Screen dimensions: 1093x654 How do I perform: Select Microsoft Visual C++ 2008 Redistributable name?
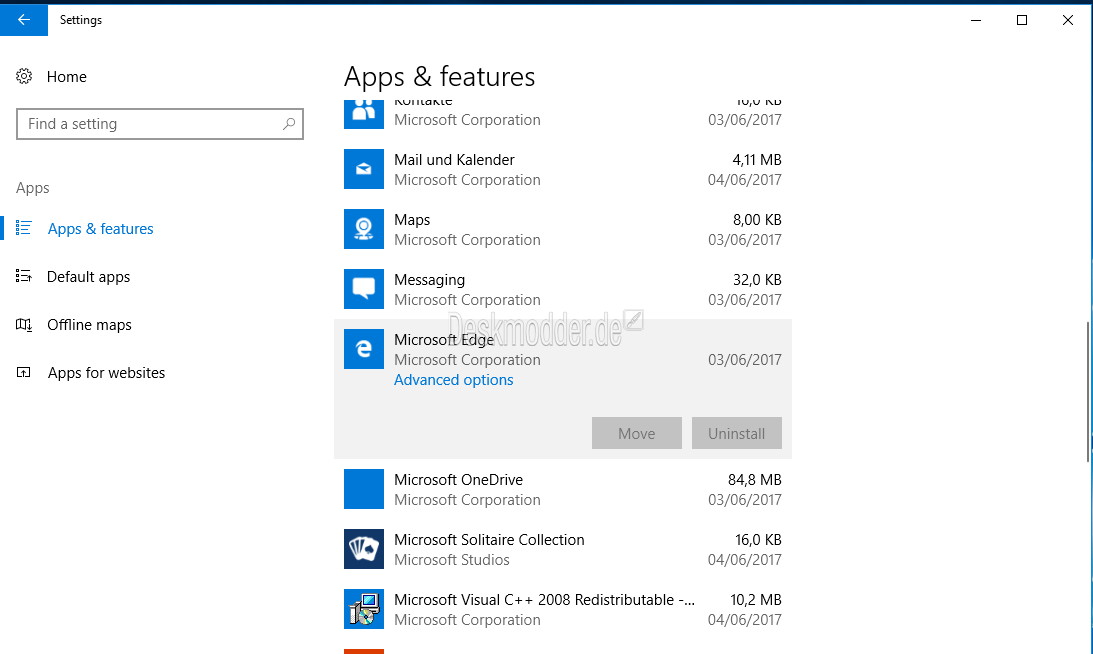point(544,600)
